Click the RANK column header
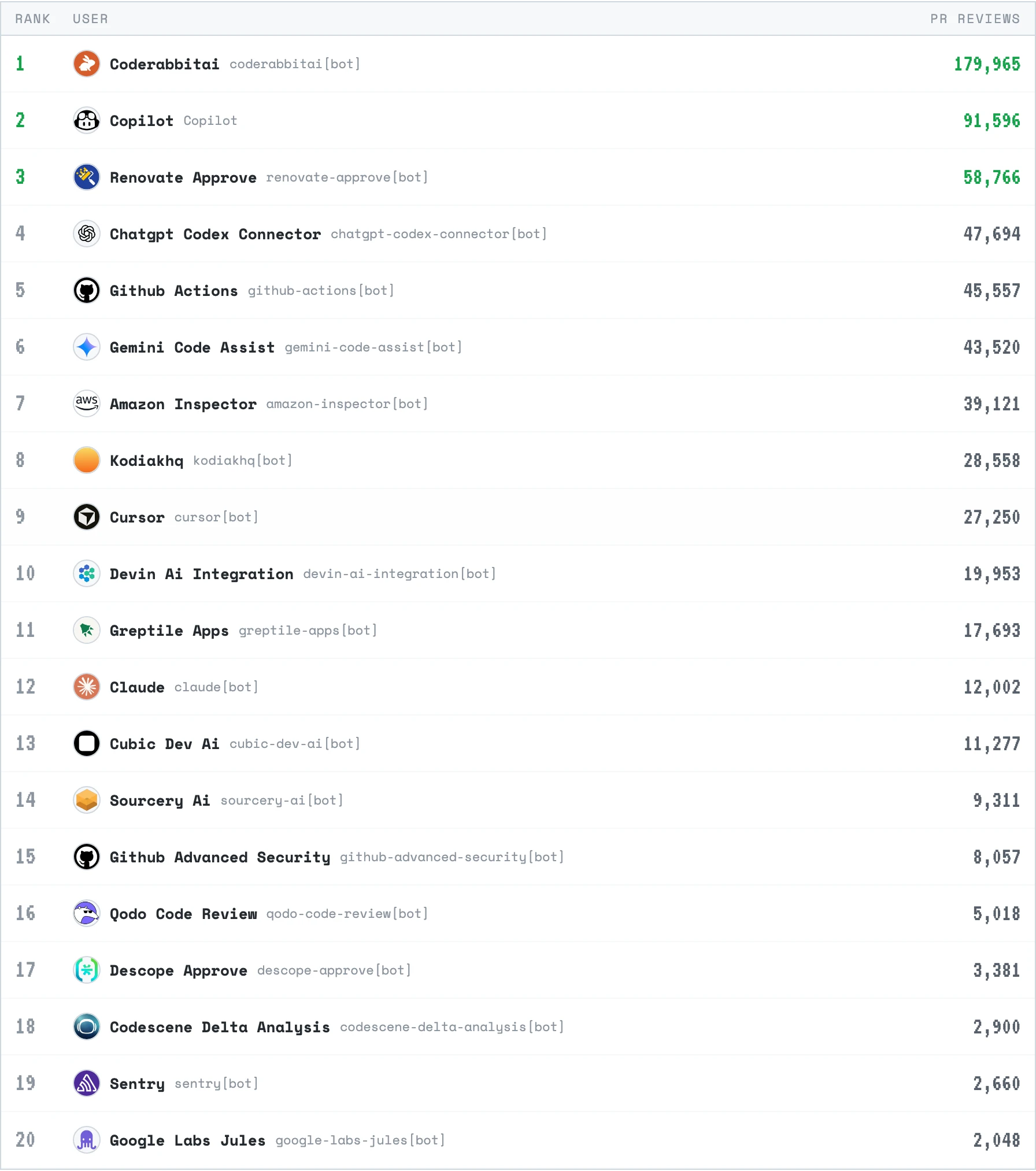The width and height of the screenshot is (1036, 1171). click(x=33, y=18)
